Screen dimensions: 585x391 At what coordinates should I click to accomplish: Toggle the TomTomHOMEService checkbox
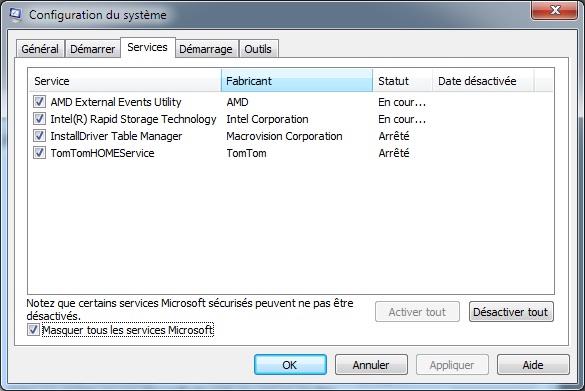click(40, 153)
